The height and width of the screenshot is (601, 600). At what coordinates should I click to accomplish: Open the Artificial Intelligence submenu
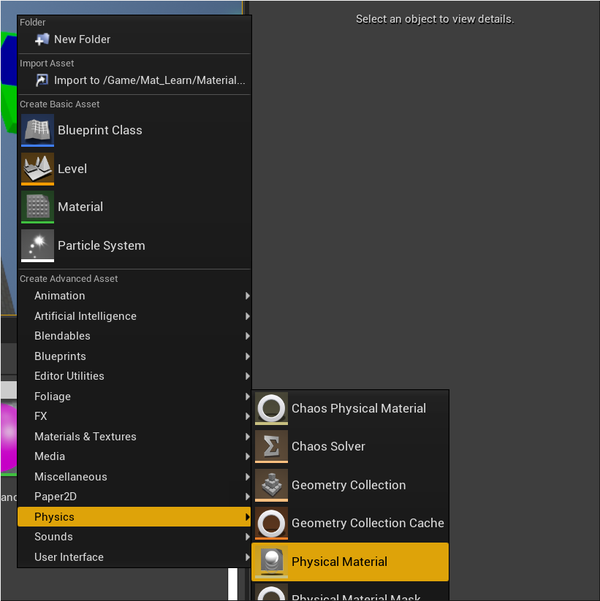tap(134, 316)
